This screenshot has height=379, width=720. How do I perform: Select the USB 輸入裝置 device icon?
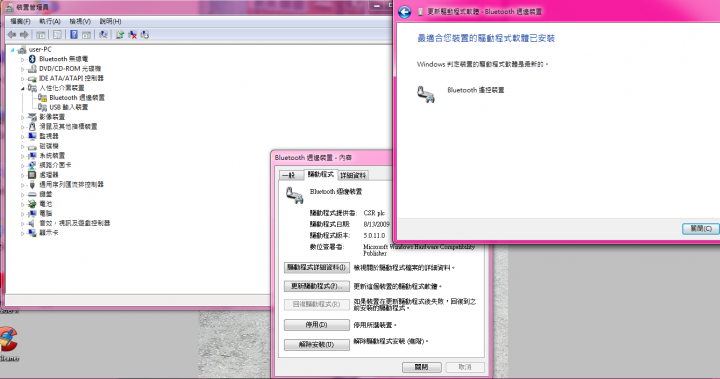(x=42, y=107)
